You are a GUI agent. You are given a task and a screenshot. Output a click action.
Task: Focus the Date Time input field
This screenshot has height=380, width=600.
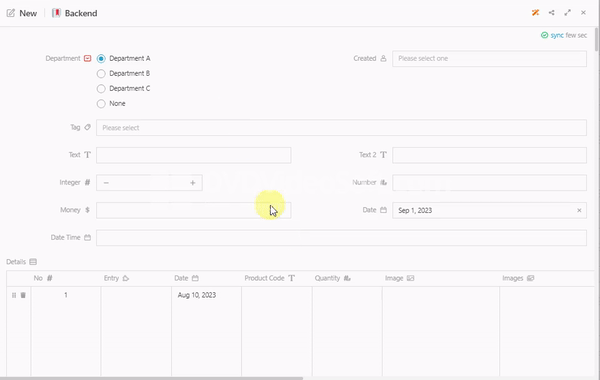tap(341, 238)
